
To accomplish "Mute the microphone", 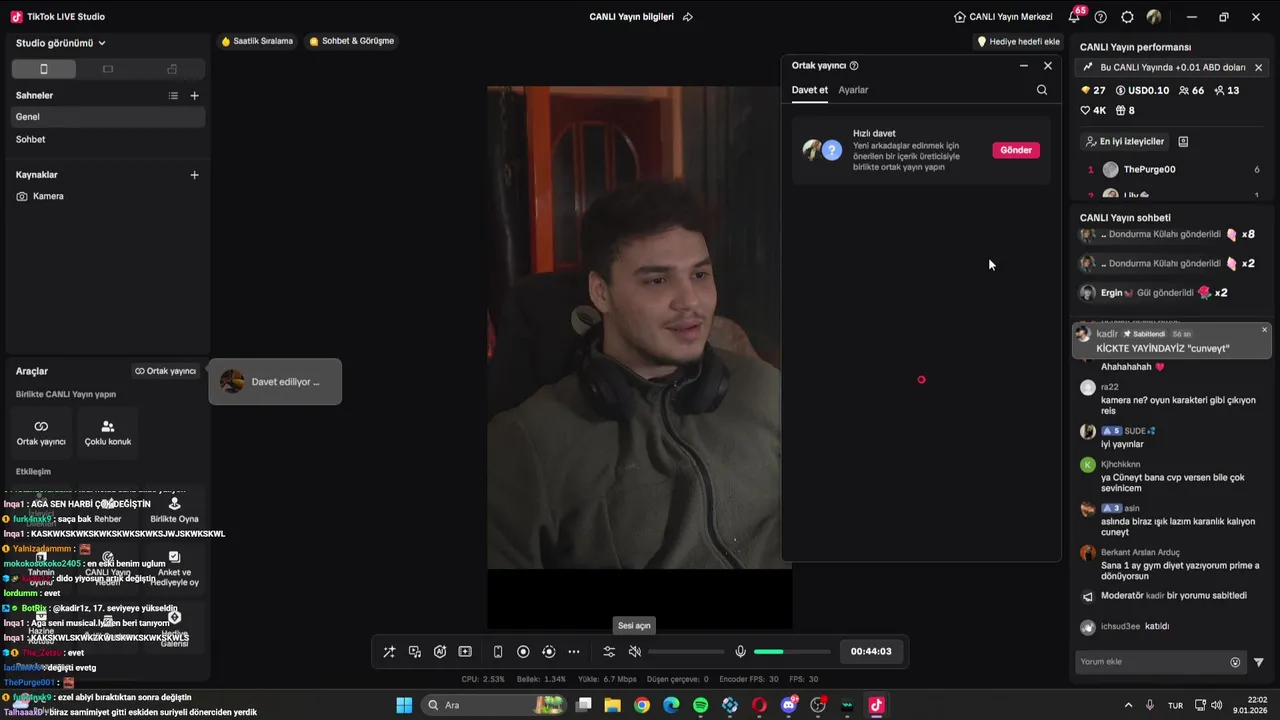I will click(740, 652).
